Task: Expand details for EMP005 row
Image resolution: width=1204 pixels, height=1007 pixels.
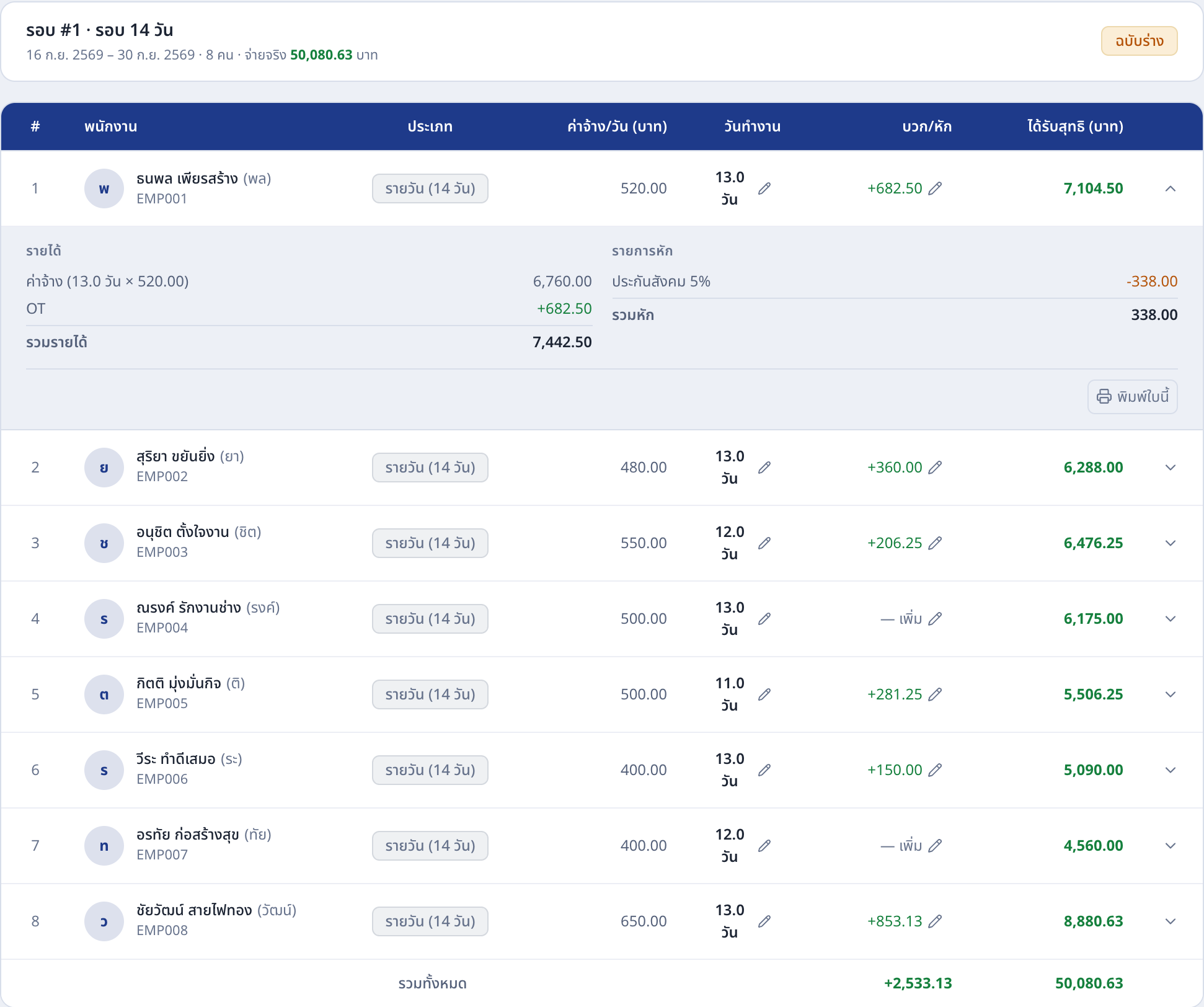Action: [x=1171, y=694]
